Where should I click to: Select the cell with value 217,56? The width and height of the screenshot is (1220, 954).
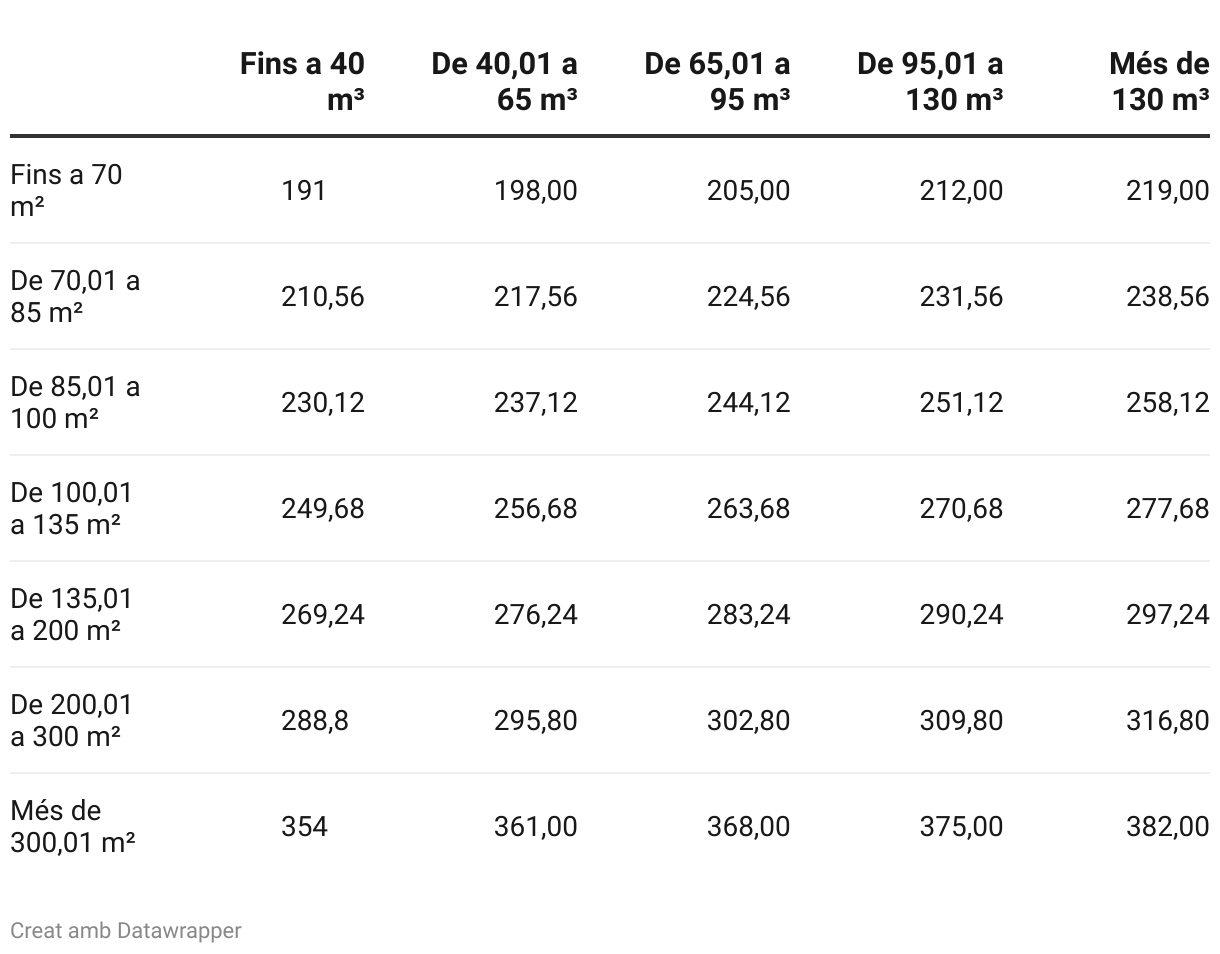click(x=535, y=296)
